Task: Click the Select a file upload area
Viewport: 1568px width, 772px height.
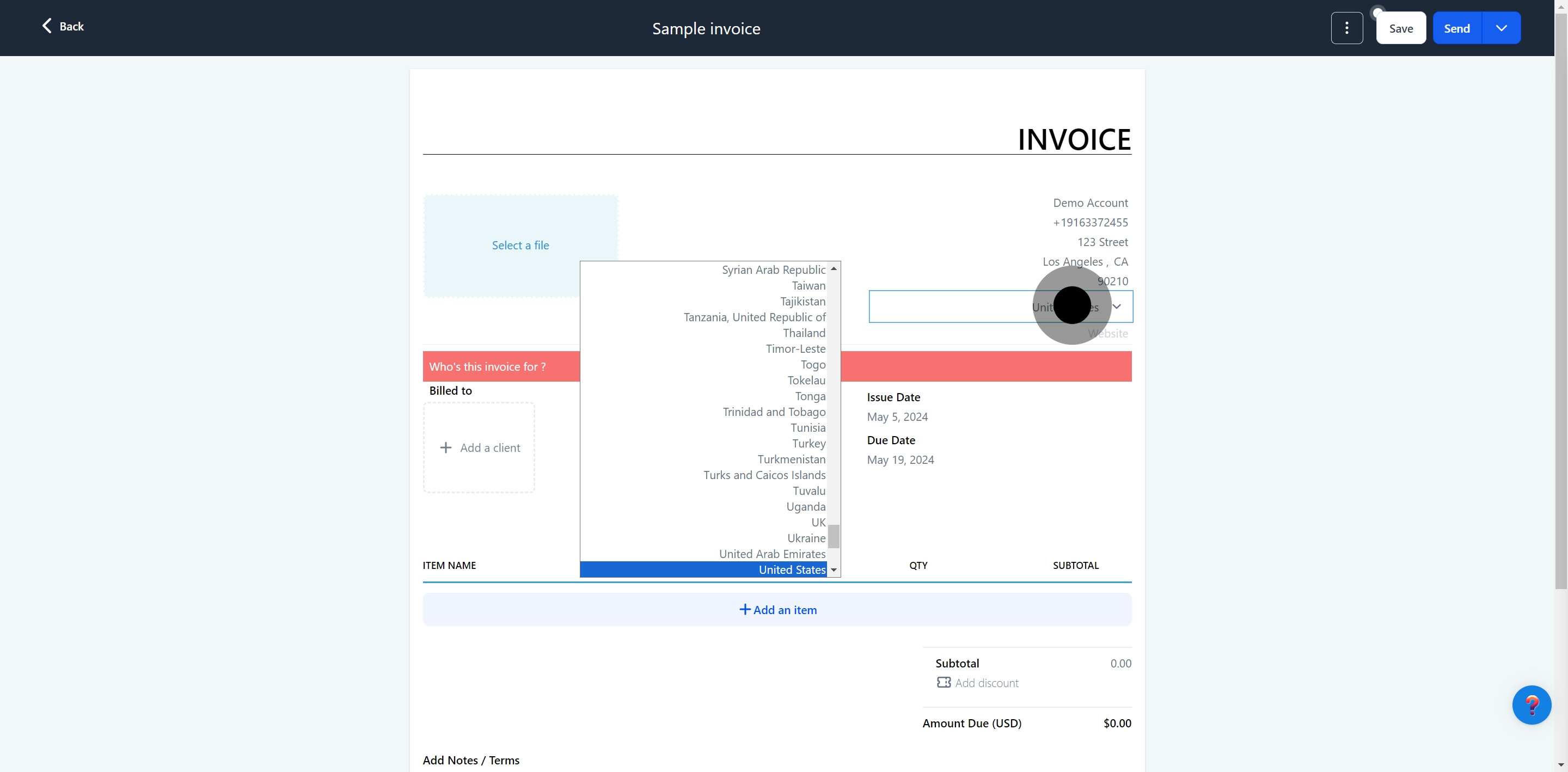Action: tap(520, 246)
